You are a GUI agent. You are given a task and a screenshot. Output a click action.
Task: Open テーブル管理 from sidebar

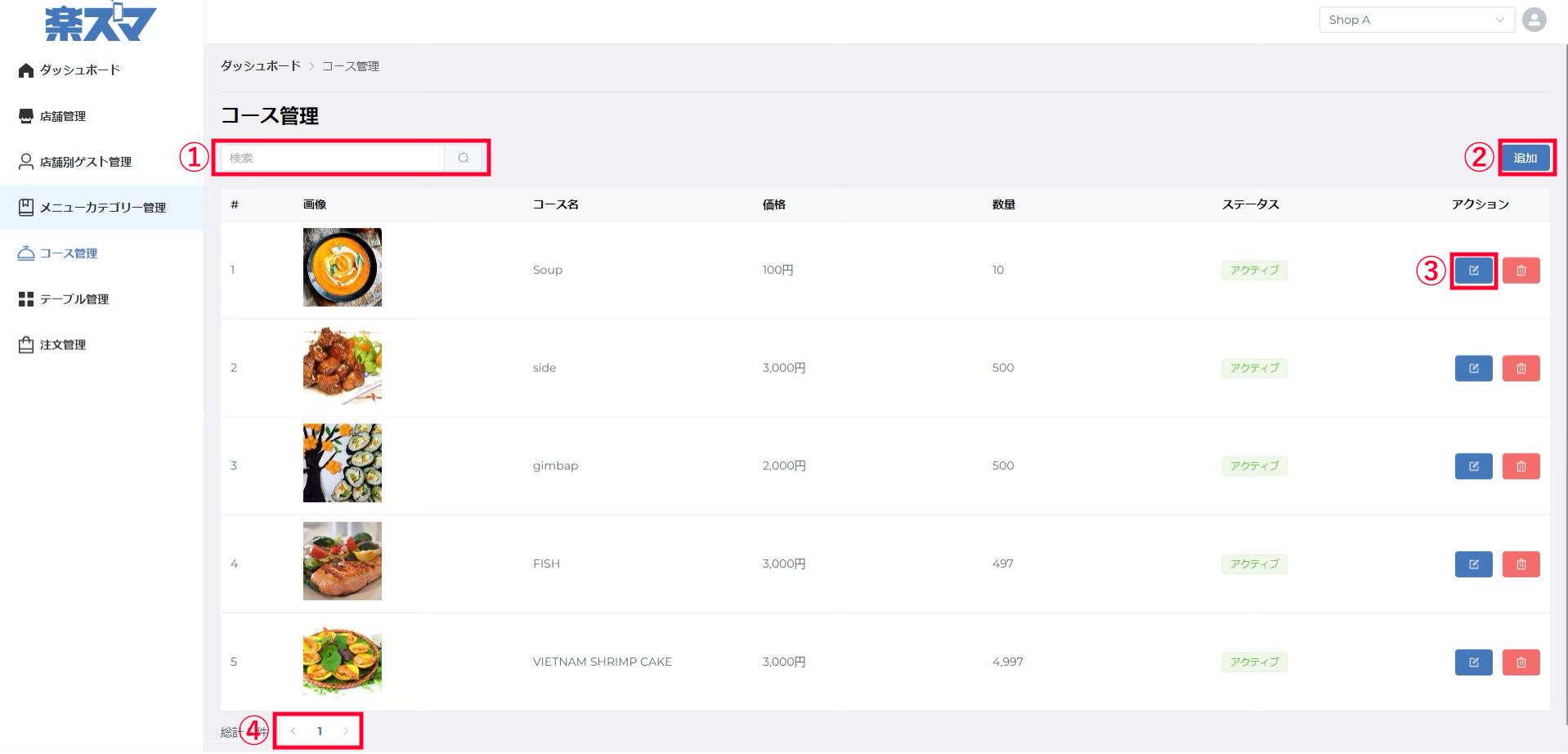74,299
